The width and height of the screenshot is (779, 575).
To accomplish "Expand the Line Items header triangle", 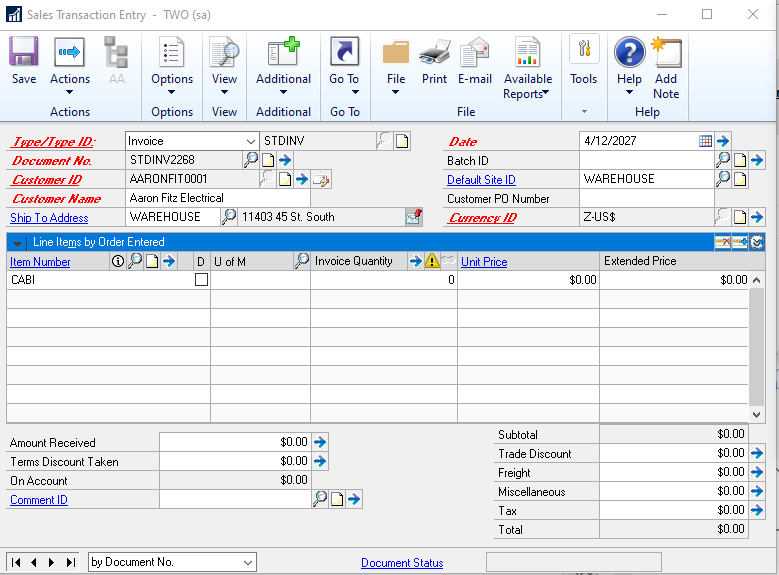I will click(x=17, y=244).
